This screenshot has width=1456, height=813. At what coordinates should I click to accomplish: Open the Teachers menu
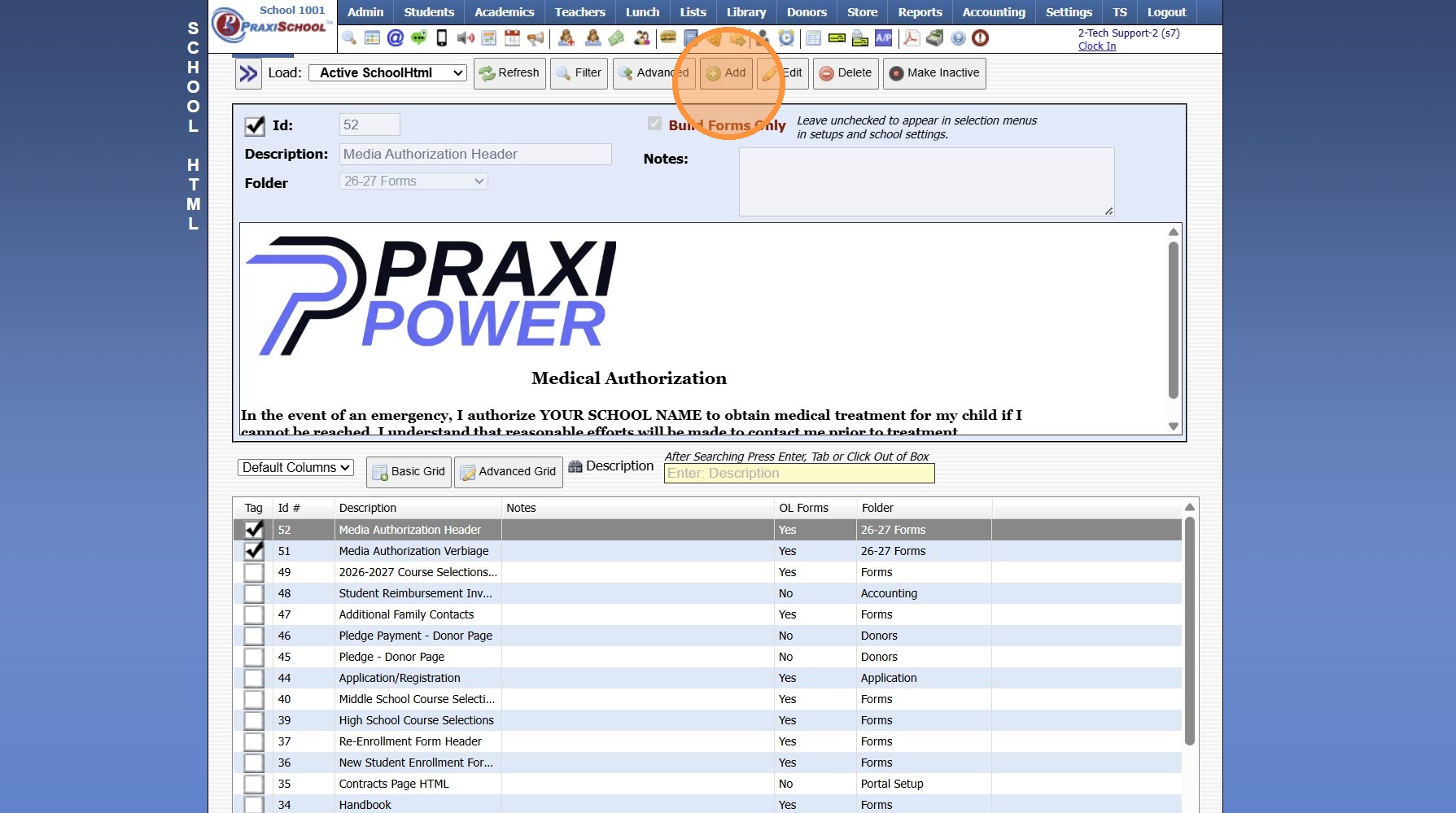click(x=580, y=12)
